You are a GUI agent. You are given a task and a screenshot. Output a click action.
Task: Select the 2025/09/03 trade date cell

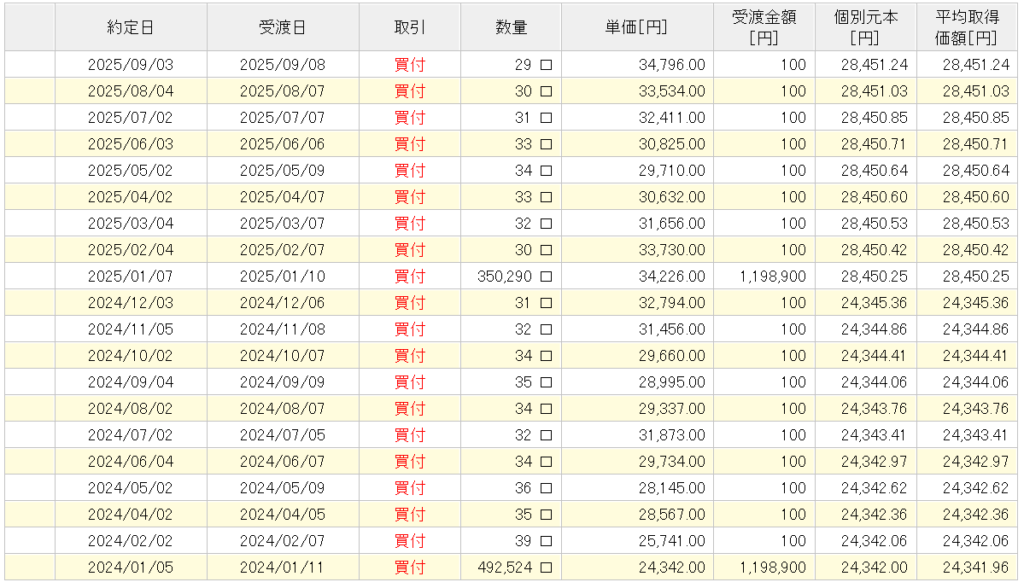tap(131, 65)
